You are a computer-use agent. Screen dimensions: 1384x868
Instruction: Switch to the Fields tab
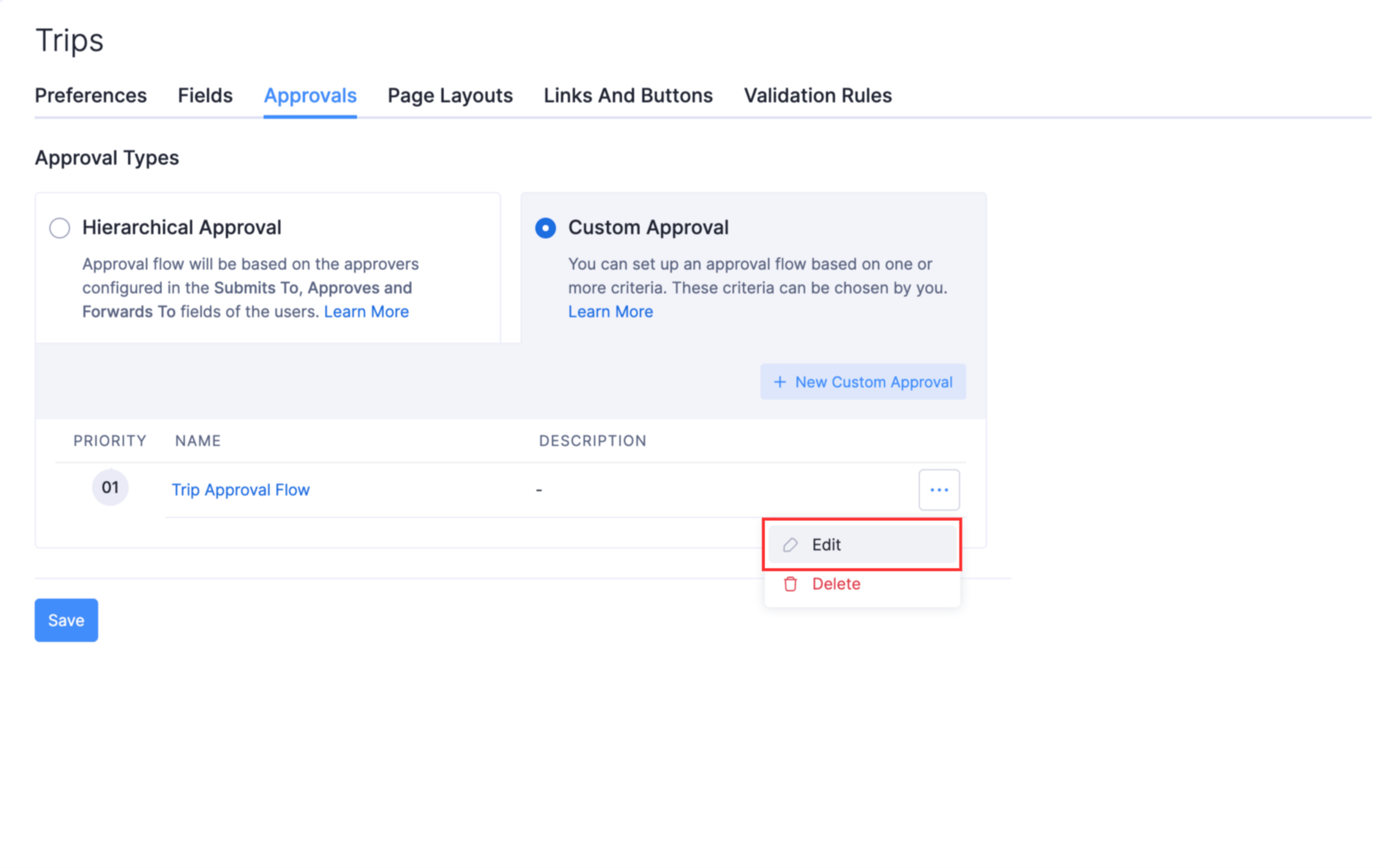[x=205, y=96]
